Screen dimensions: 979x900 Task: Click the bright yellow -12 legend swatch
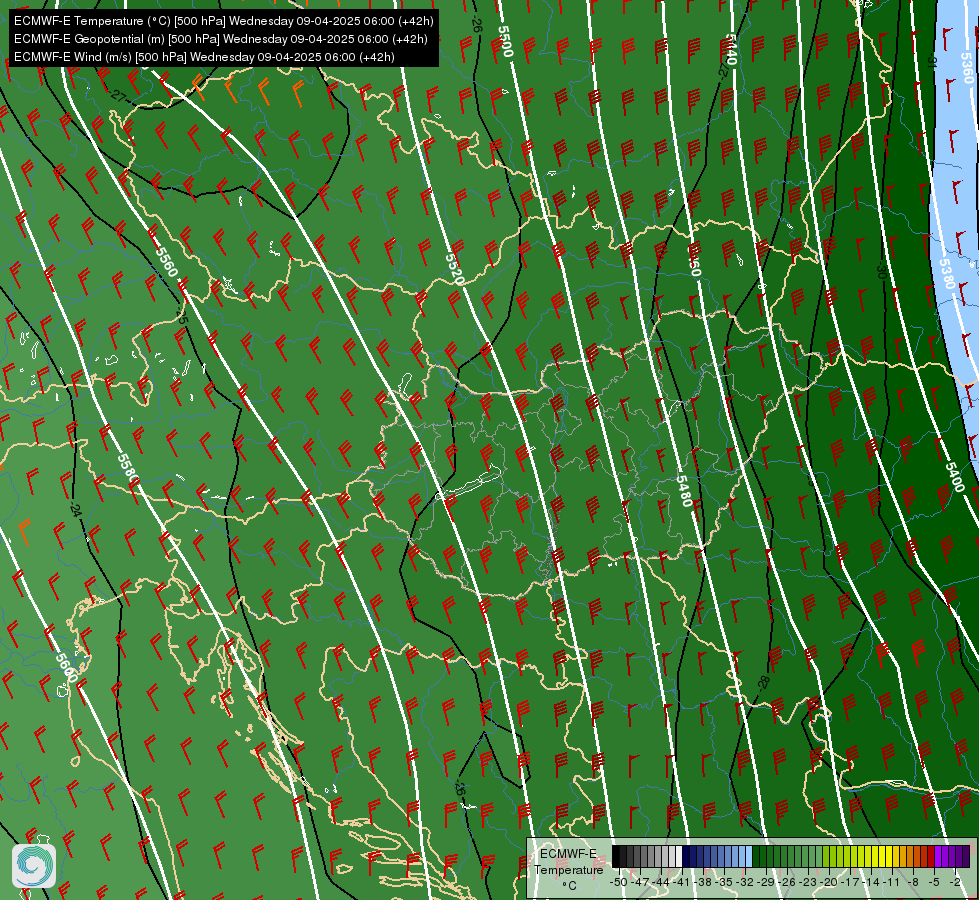coord(889,856)
